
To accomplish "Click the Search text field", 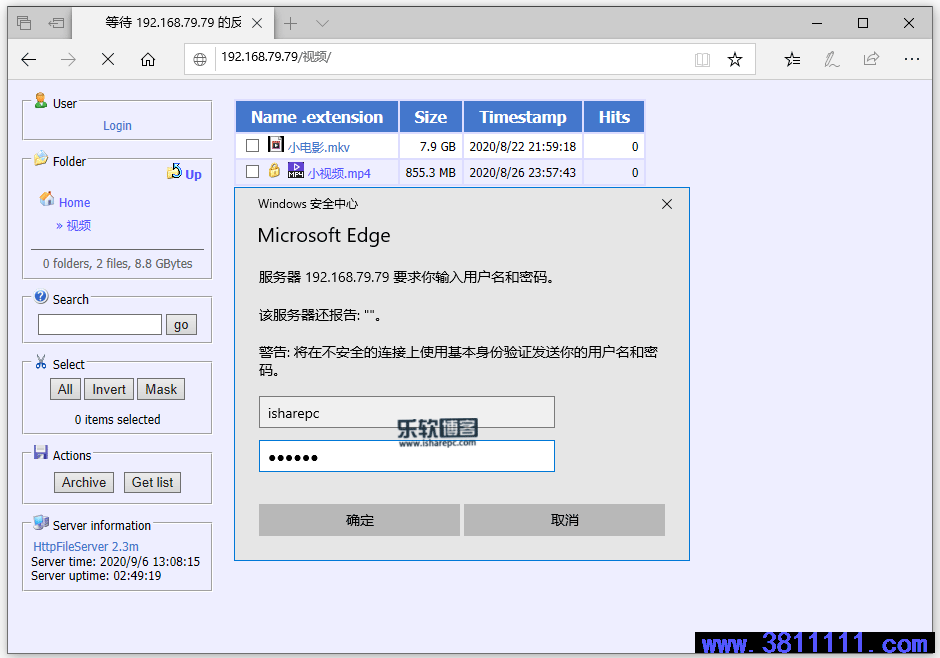I will (100, 324).
